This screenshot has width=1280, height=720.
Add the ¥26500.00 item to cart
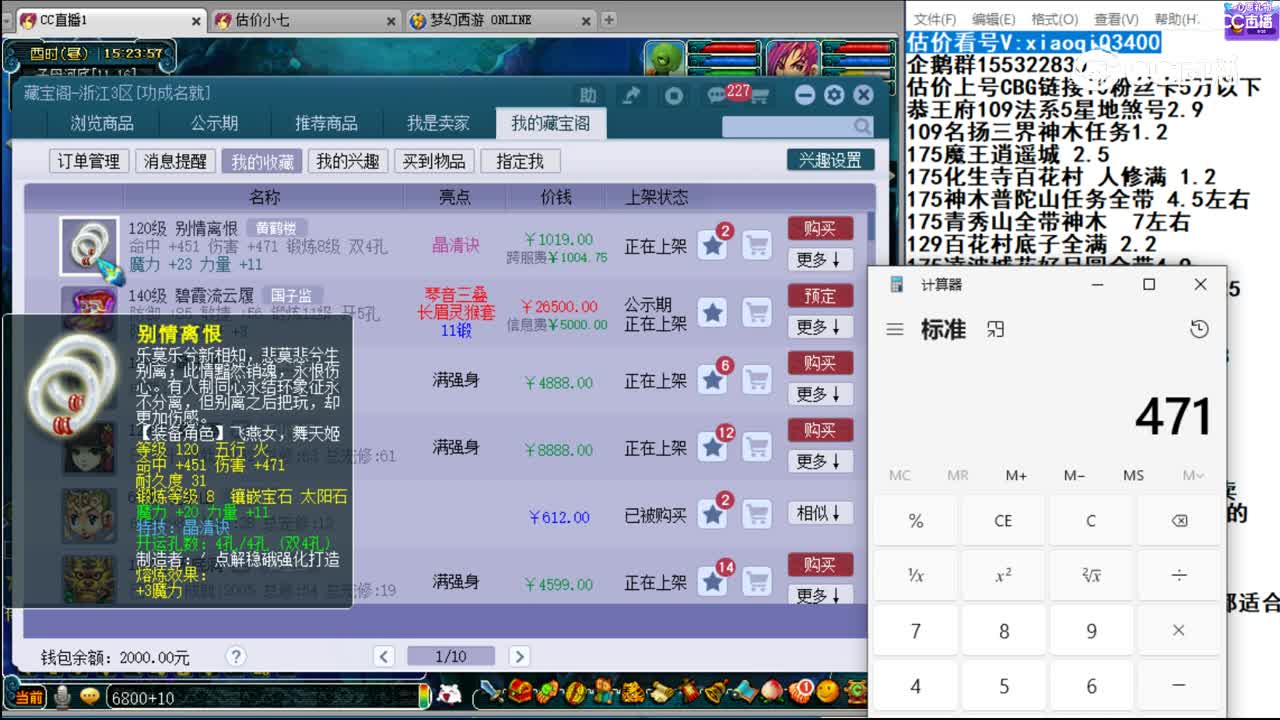(757, 313)
